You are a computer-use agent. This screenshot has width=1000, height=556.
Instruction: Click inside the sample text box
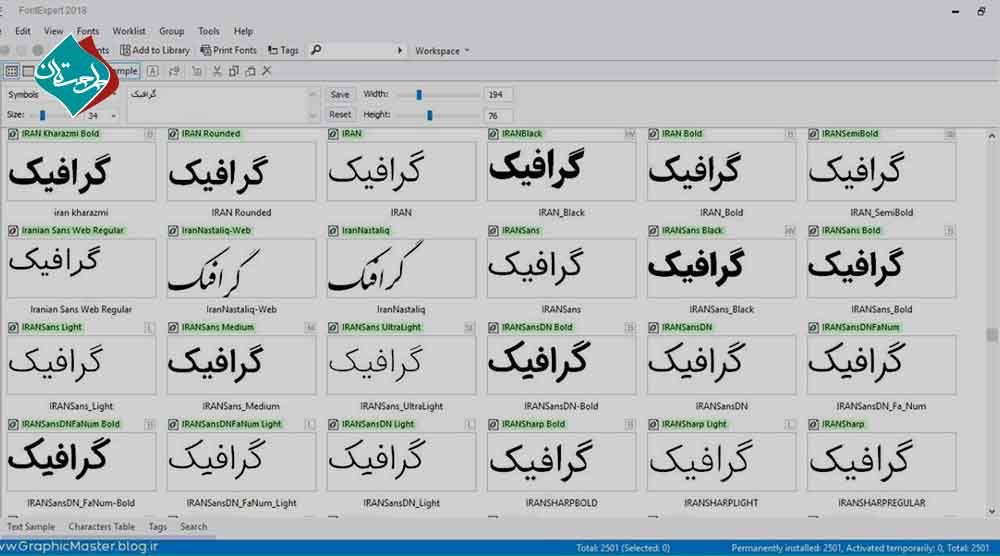[218, 105]
